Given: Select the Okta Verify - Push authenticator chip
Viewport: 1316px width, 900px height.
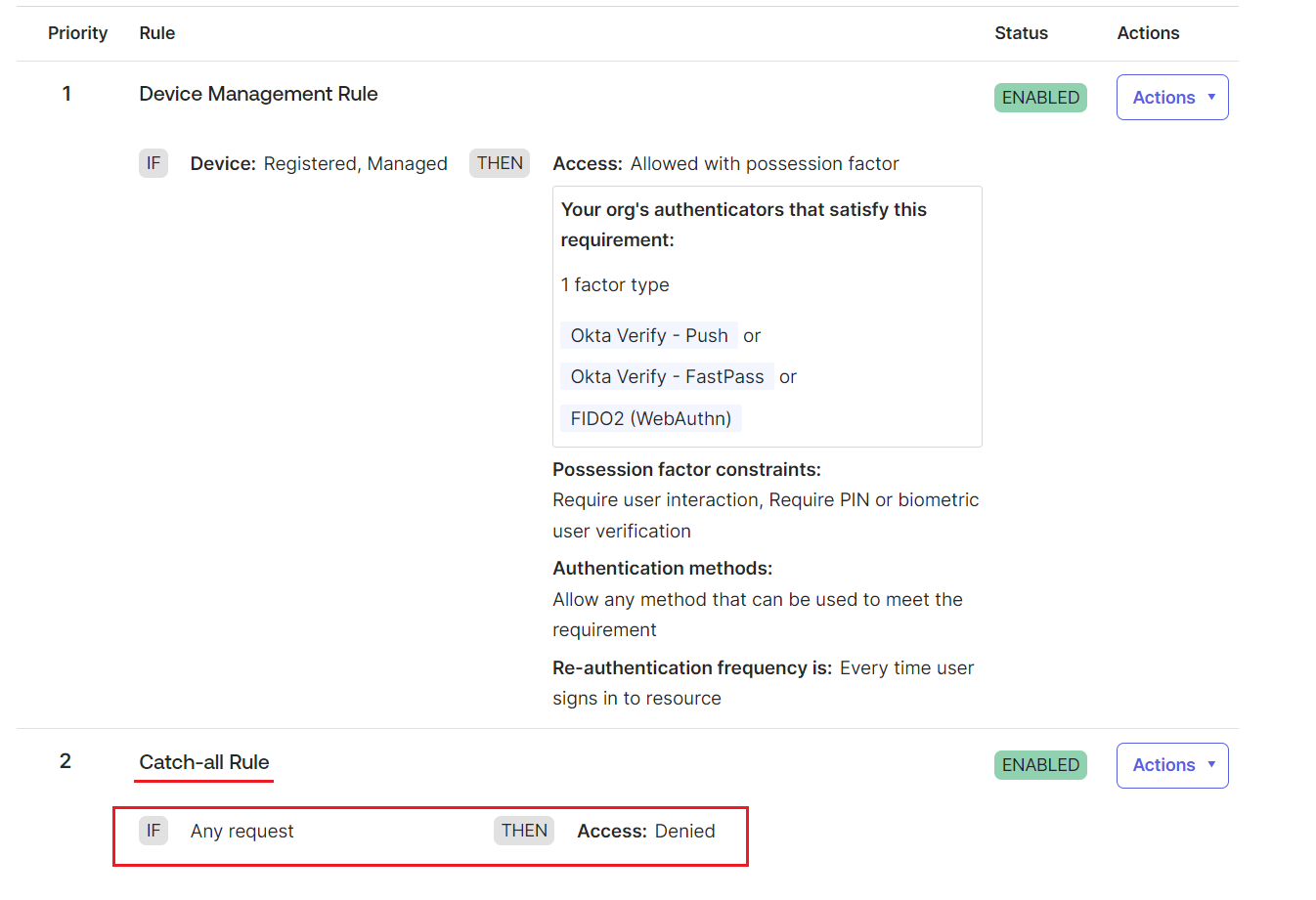Looking at the screenshot, I should (x=648, y=335).
